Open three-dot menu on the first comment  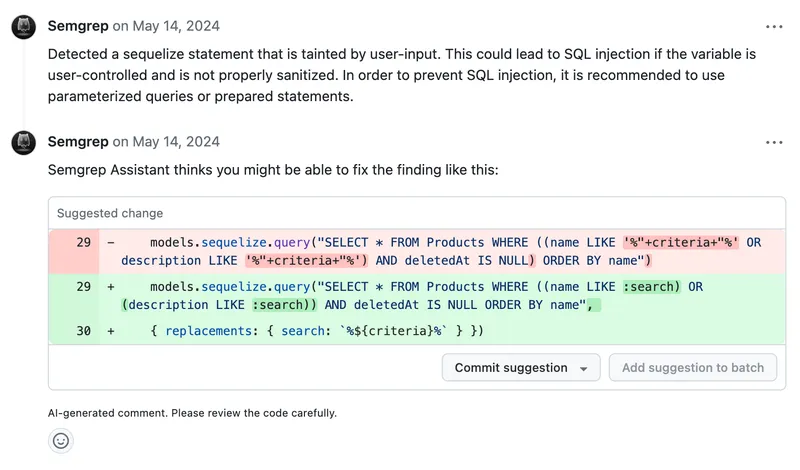click(x=774, y=27)
